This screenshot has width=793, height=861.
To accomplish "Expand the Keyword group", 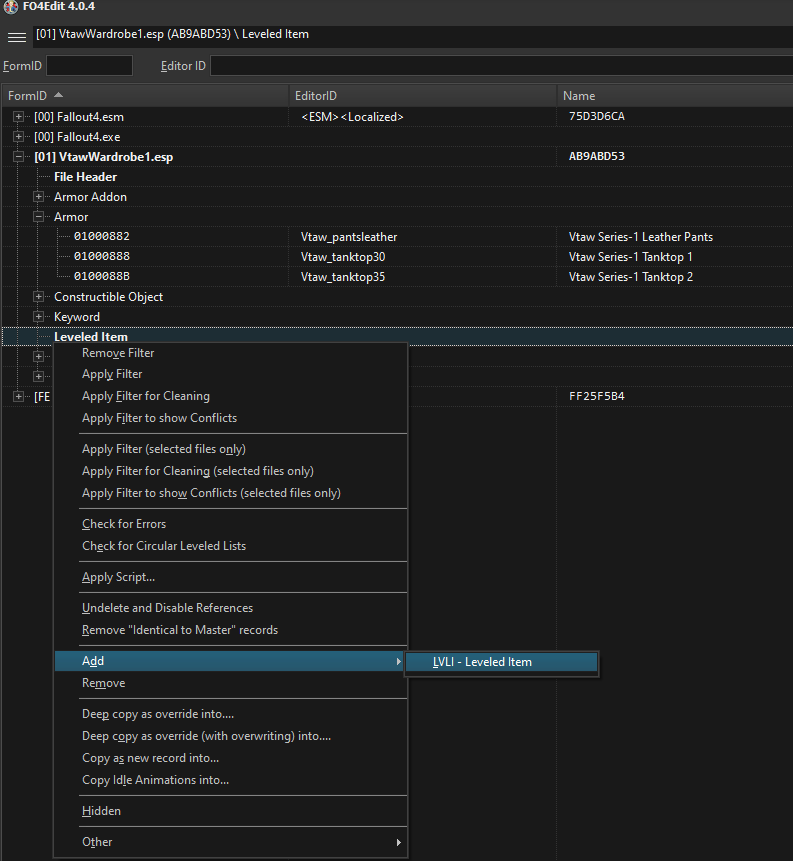I will (38, 316).
